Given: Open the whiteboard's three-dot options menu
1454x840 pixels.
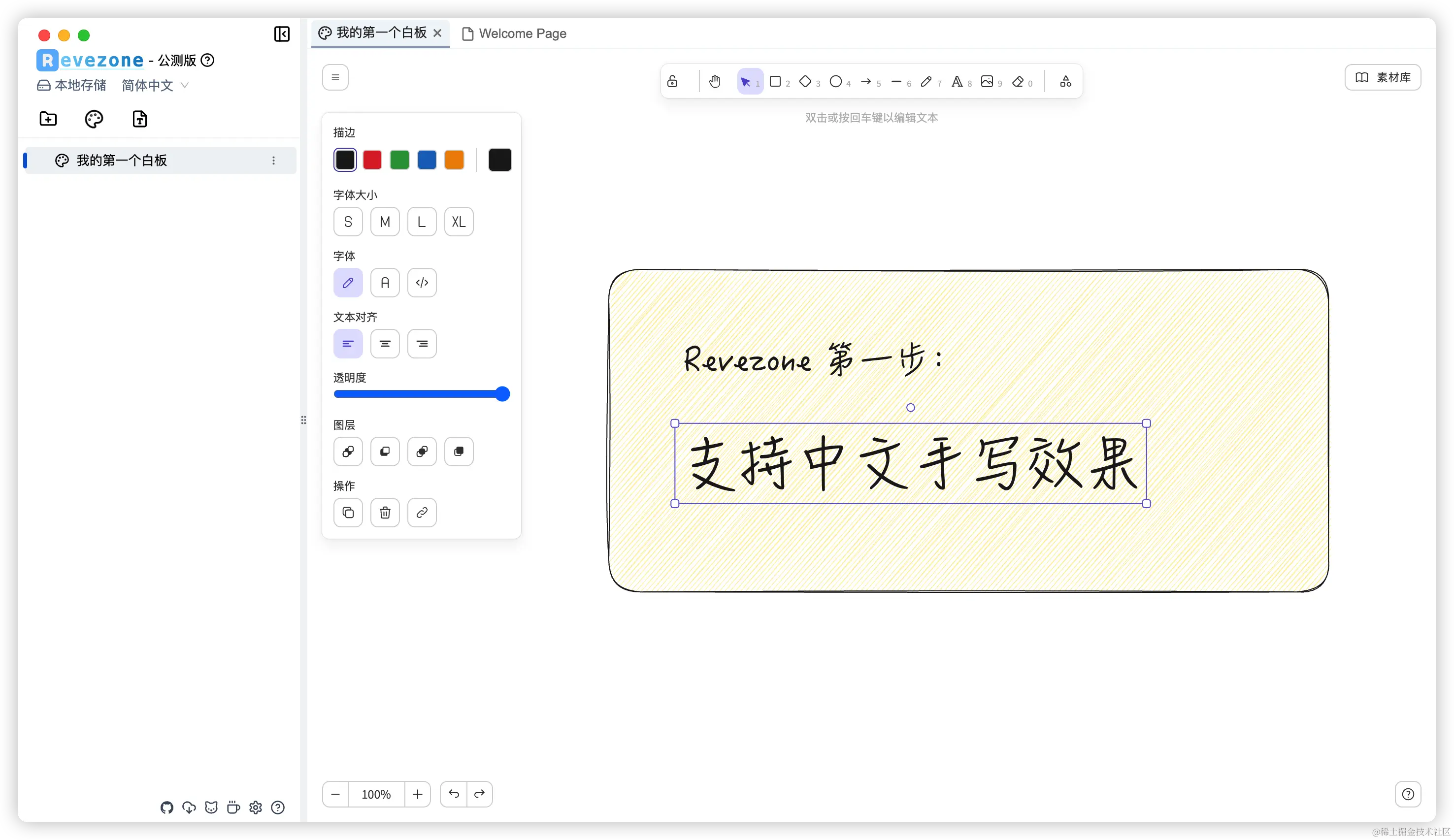Looking at the screenshot, I should [x=273, y=161].
